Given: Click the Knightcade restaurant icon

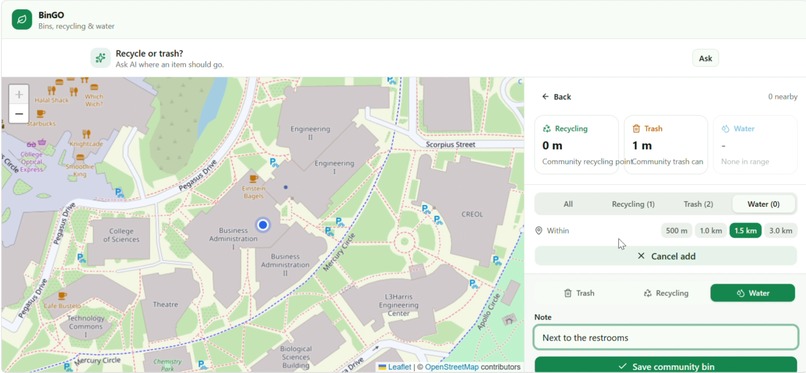Looking at the screenshot, I should (x=86, y=134).
